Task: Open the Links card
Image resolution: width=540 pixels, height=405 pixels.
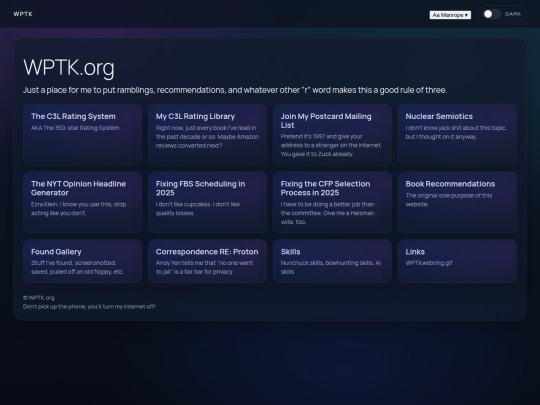Action: pos(457,261)
